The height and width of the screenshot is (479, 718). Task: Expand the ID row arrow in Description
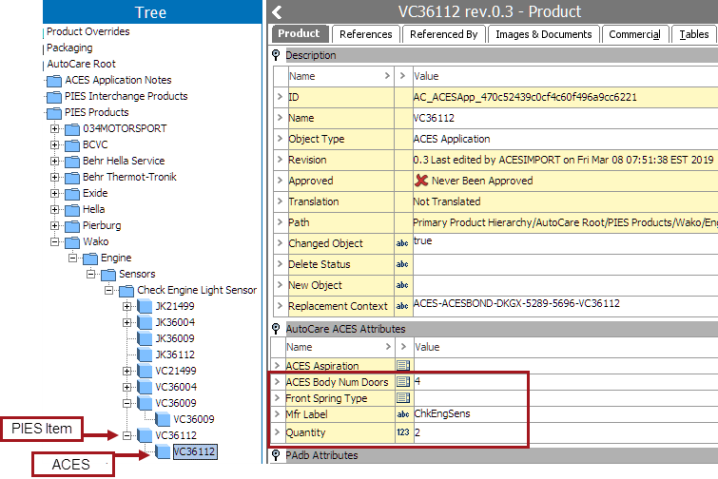pyautogui.click(x=280, y=97)
